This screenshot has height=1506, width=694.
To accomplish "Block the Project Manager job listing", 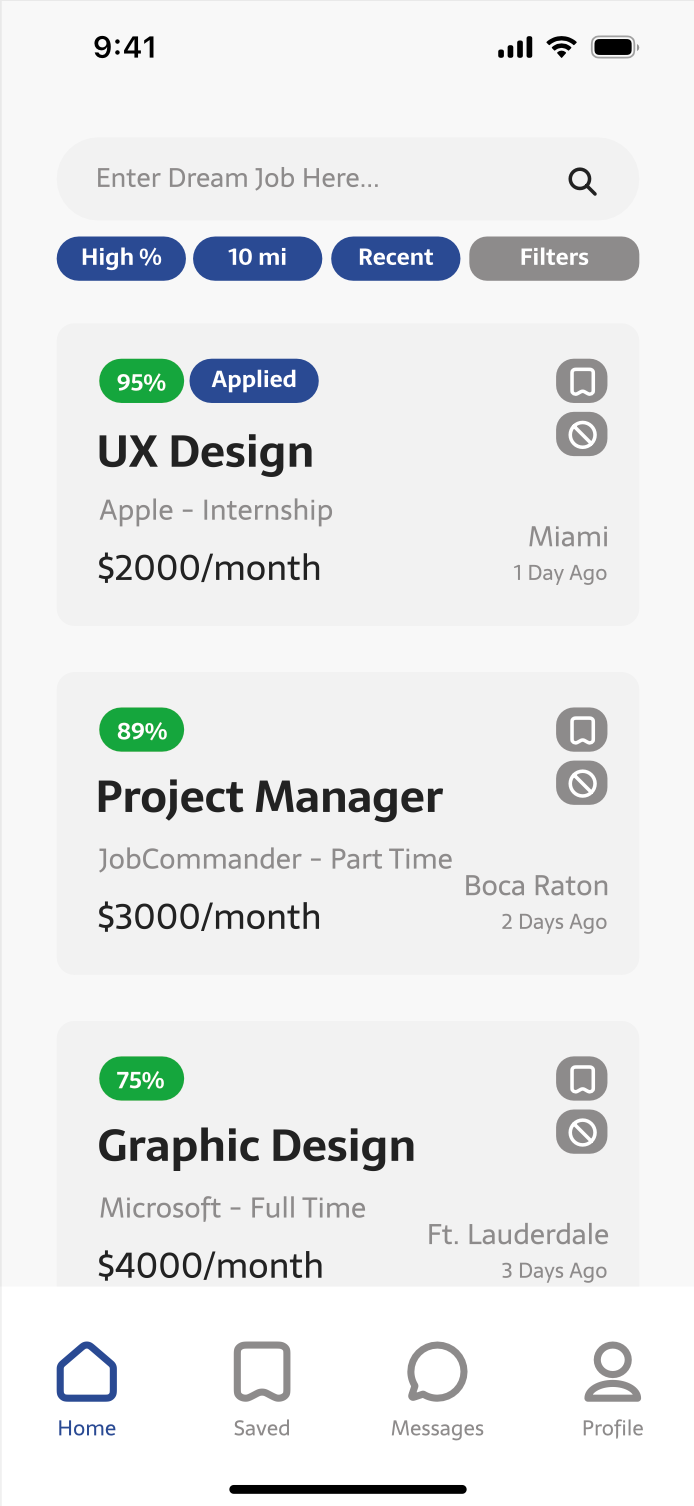I will coord(582,783).
